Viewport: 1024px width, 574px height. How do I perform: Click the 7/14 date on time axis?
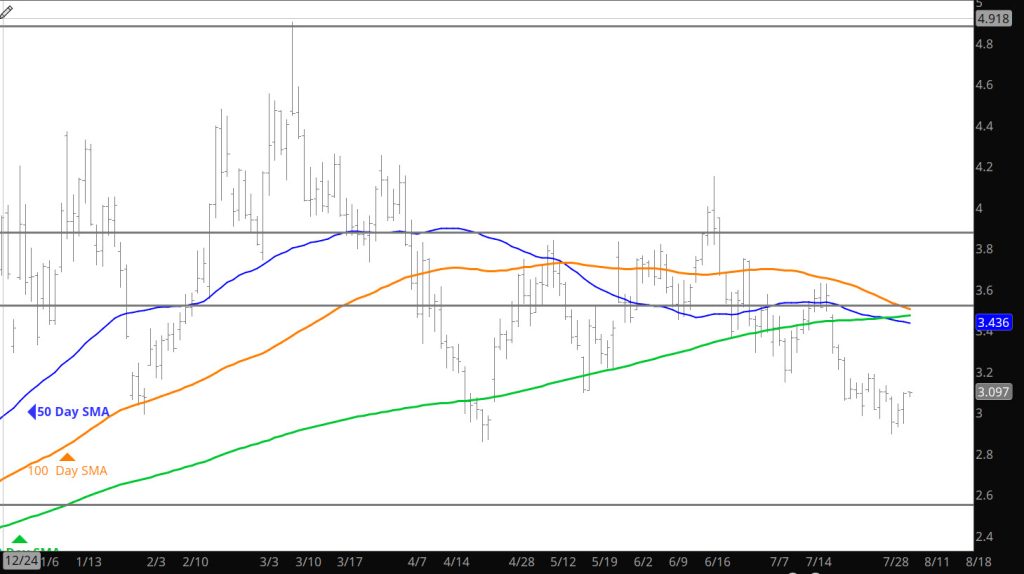818,562
